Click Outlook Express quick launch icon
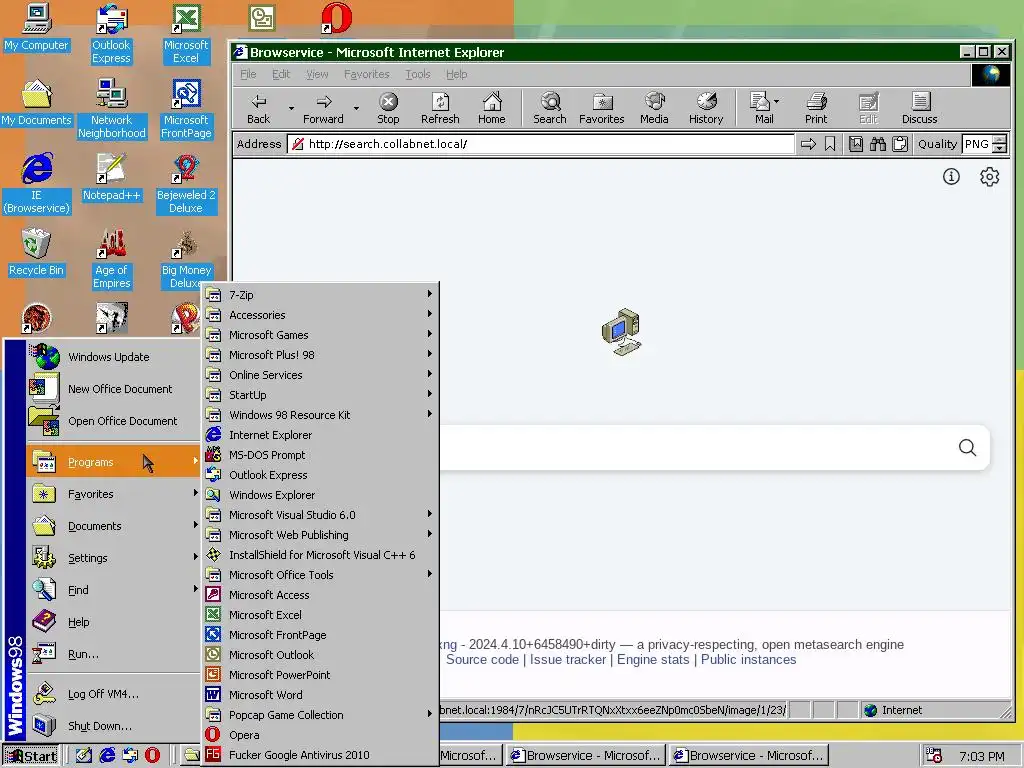Image resolution: width=1024 pixels, height=768 pixels. 130,756
